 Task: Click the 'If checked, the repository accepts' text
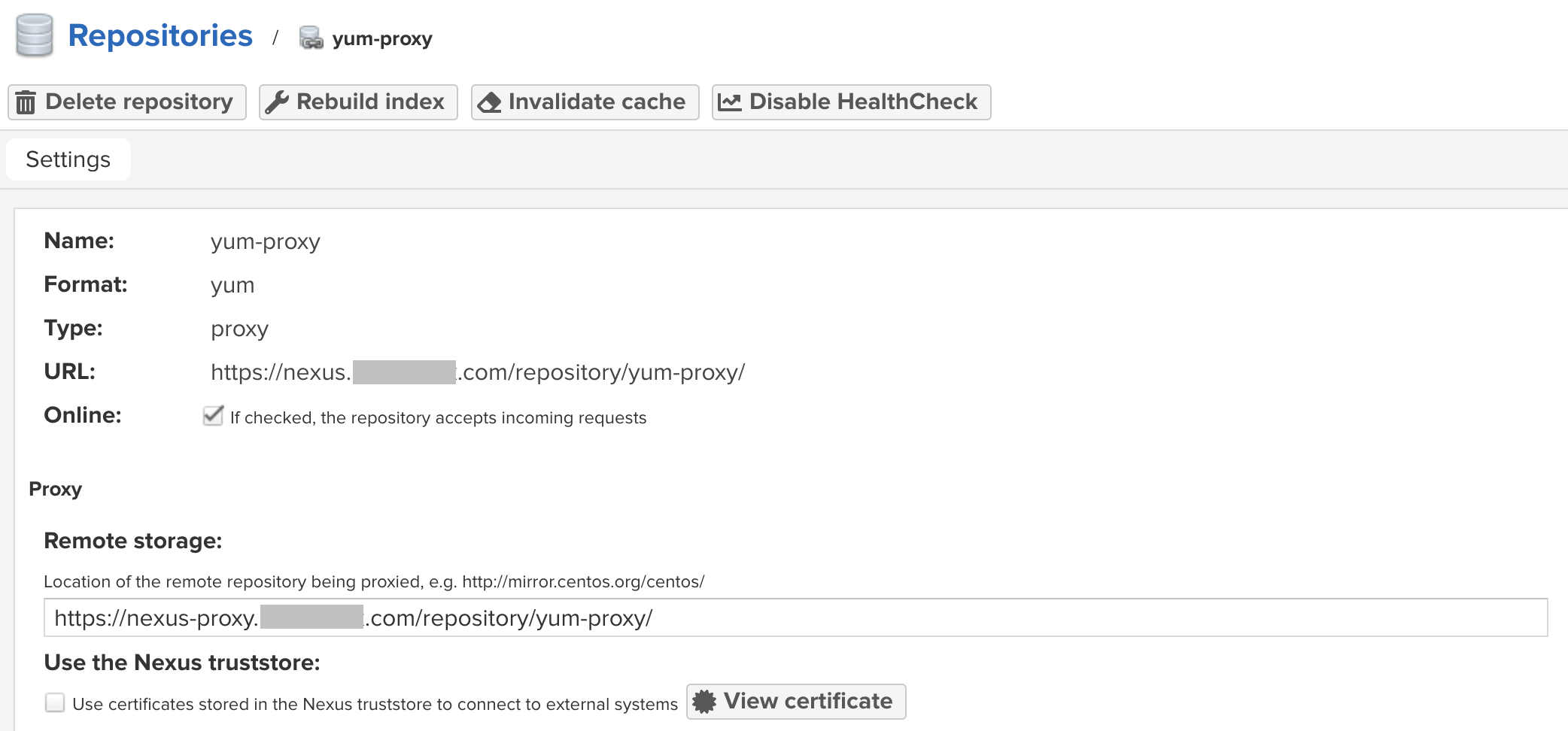[x=438, y=417]
